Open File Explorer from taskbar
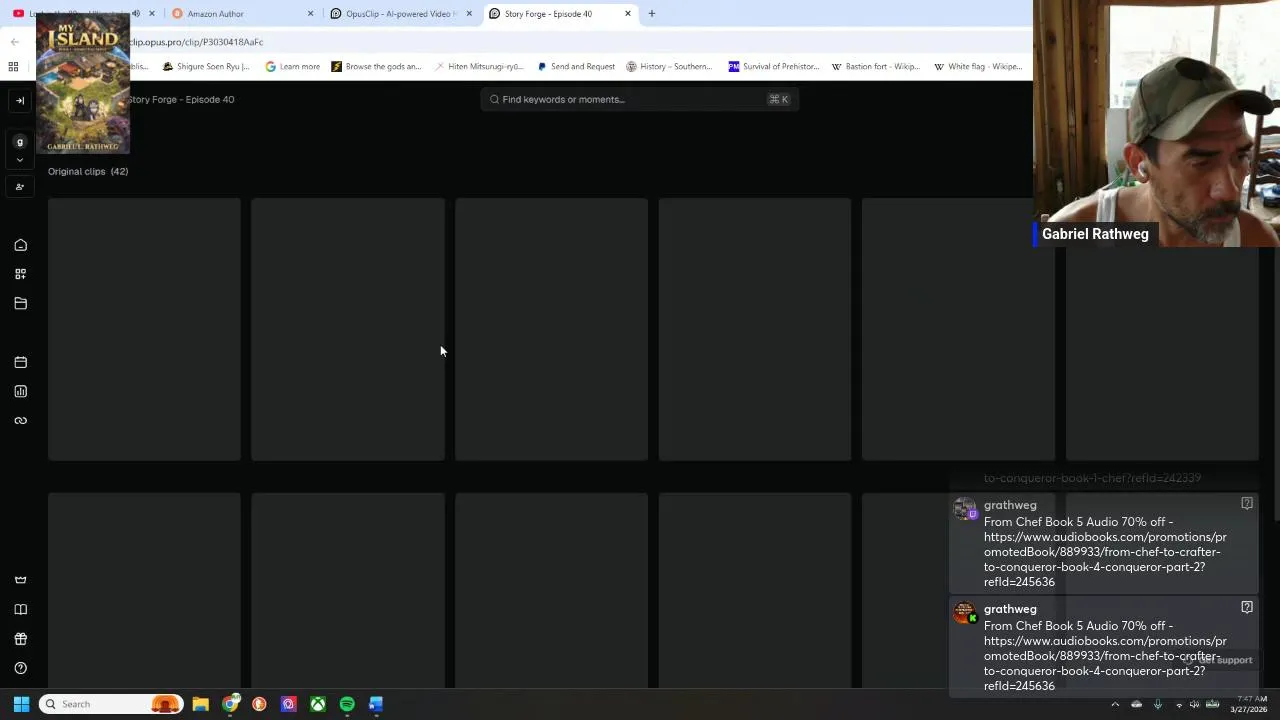 [x=200, y=704]
